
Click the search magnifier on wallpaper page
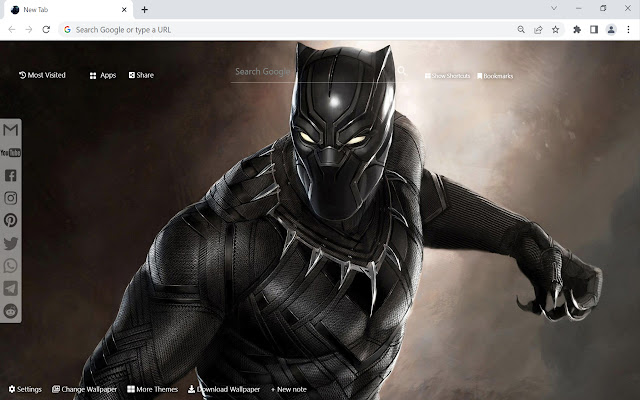402,71
